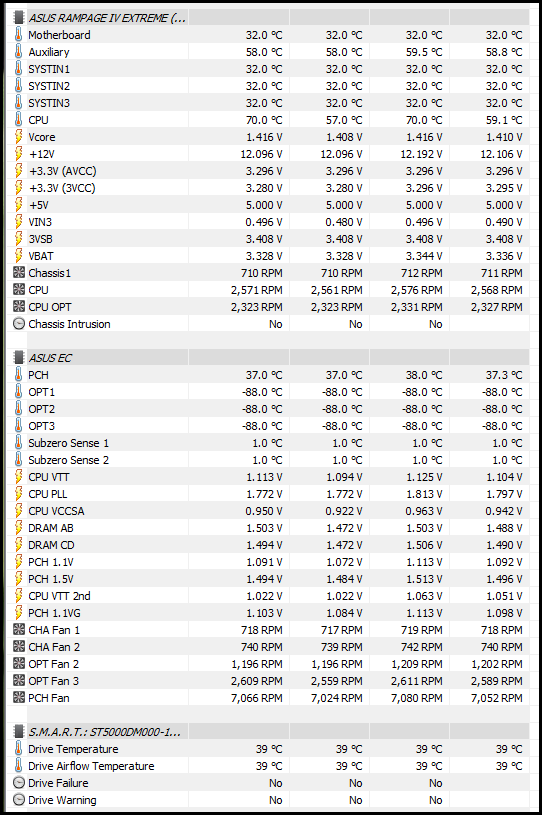Viewport: 542px width, 815px height.
Task: Click the PCH 1.1V label
Action: pyautogui.click(x=51, y=562)
